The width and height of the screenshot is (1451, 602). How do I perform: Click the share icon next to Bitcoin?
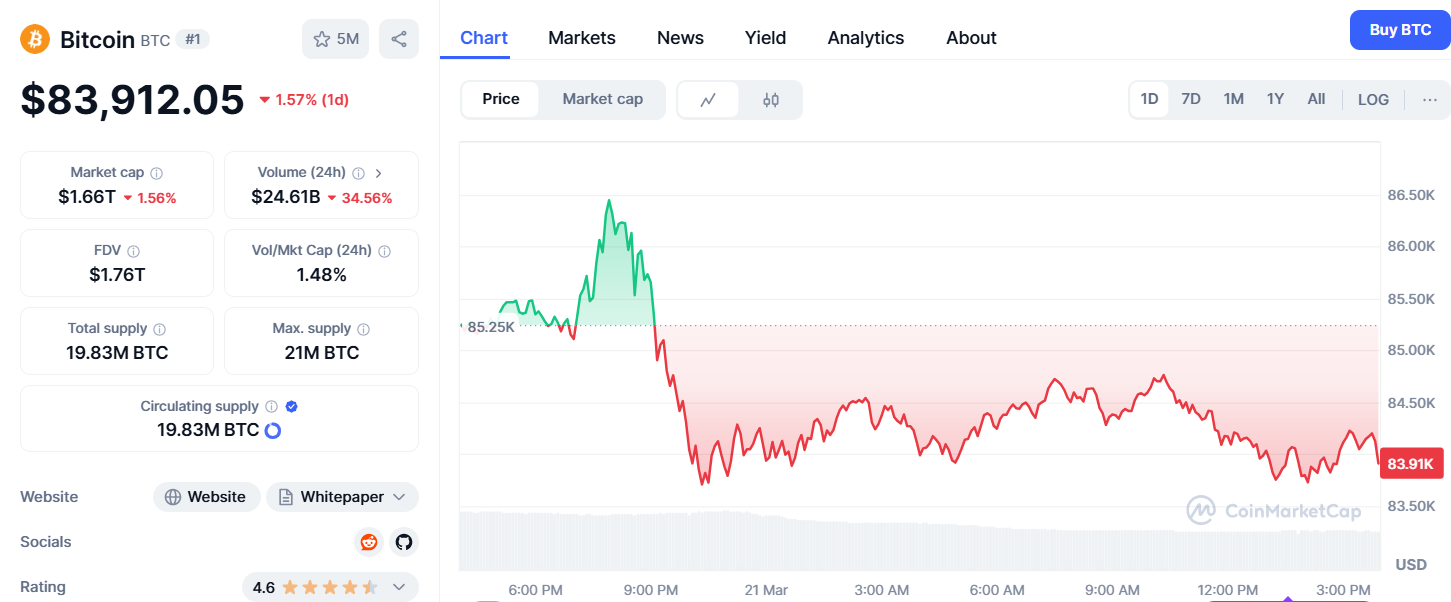tap(399, 39)
